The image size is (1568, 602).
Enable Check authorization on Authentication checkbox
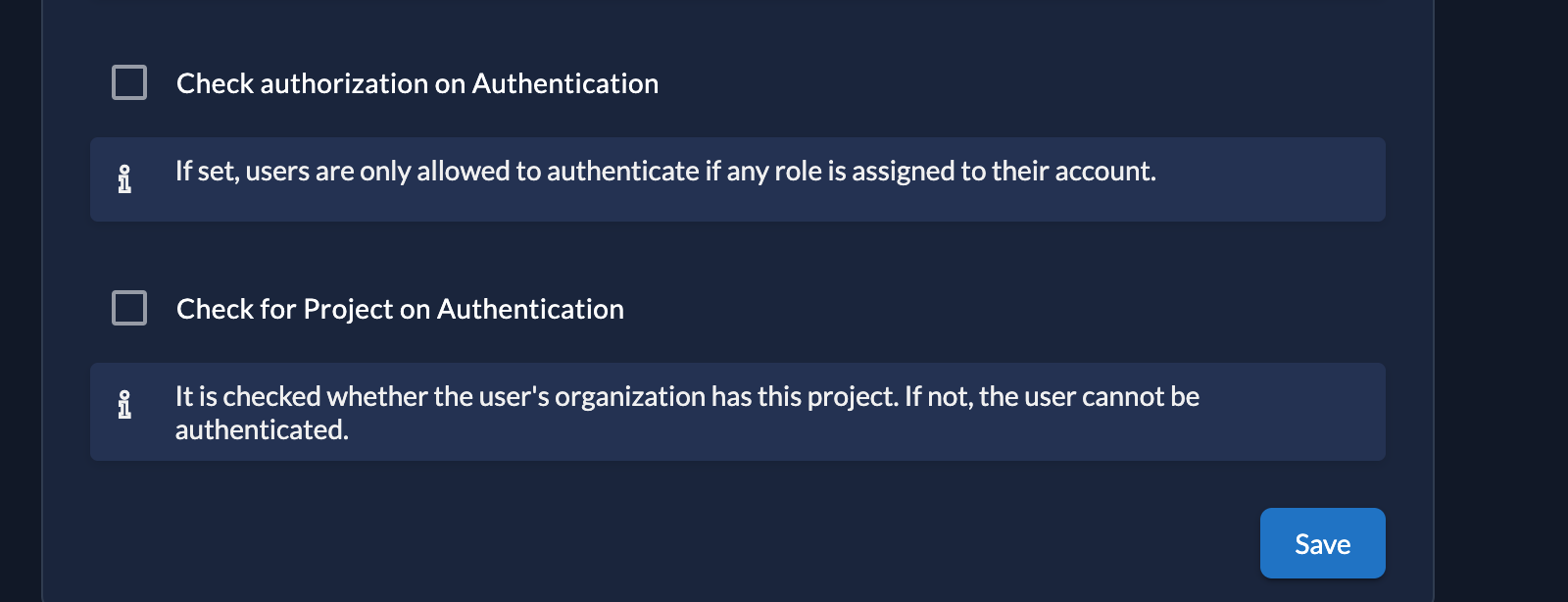(129, 82)
